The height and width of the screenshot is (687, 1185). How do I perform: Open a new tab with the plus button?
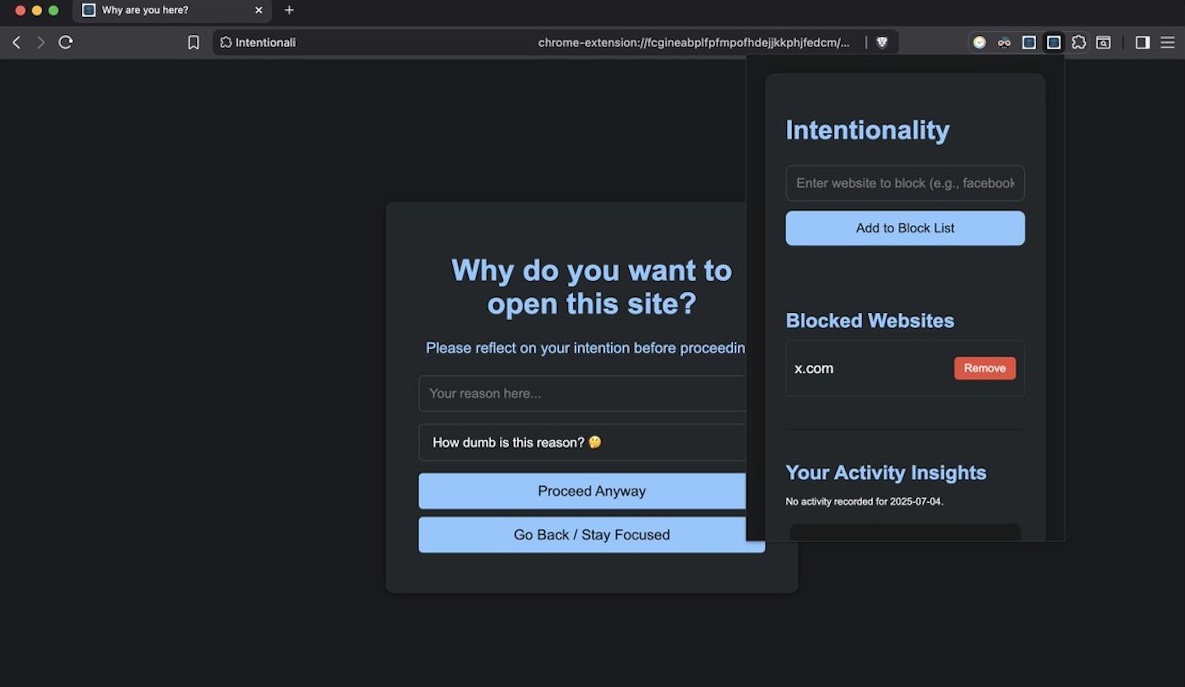coord(289,10)
